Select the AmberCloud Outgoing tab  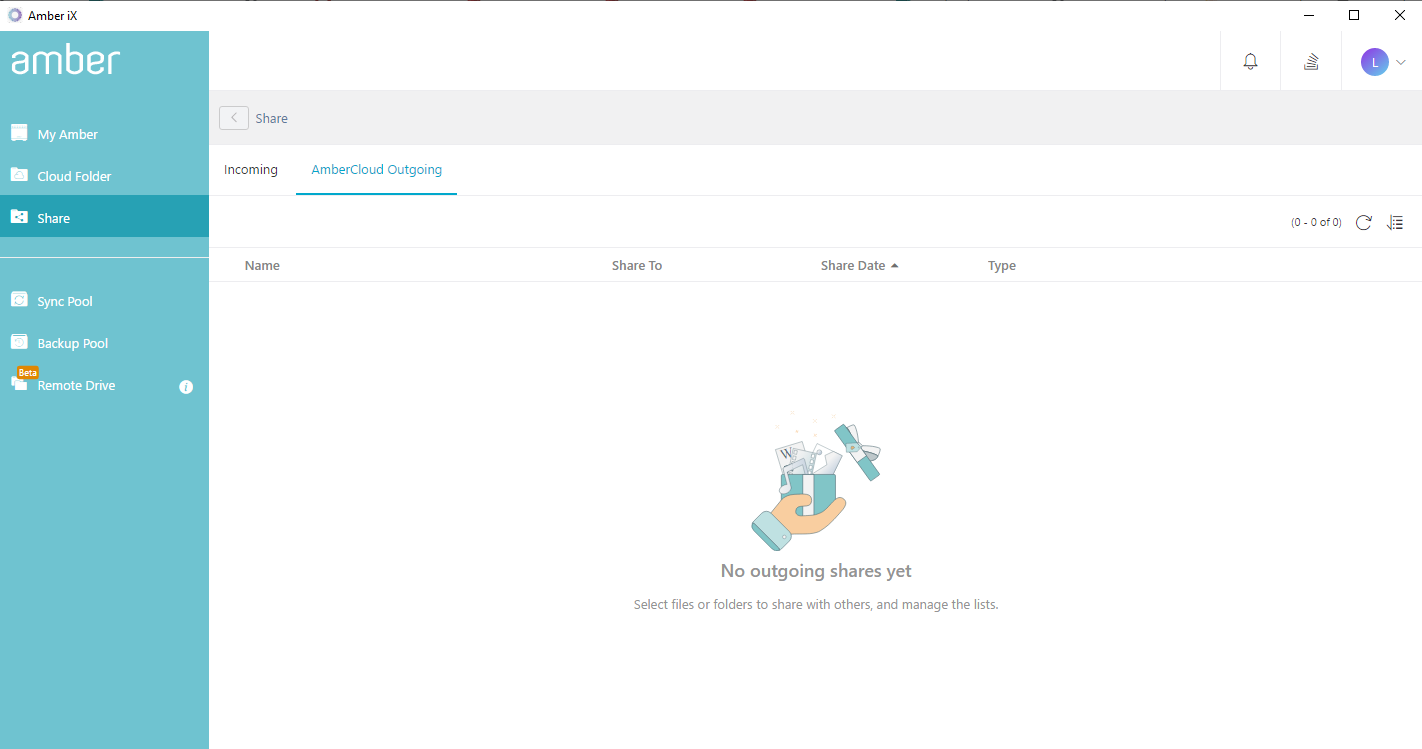coord(377,170)
